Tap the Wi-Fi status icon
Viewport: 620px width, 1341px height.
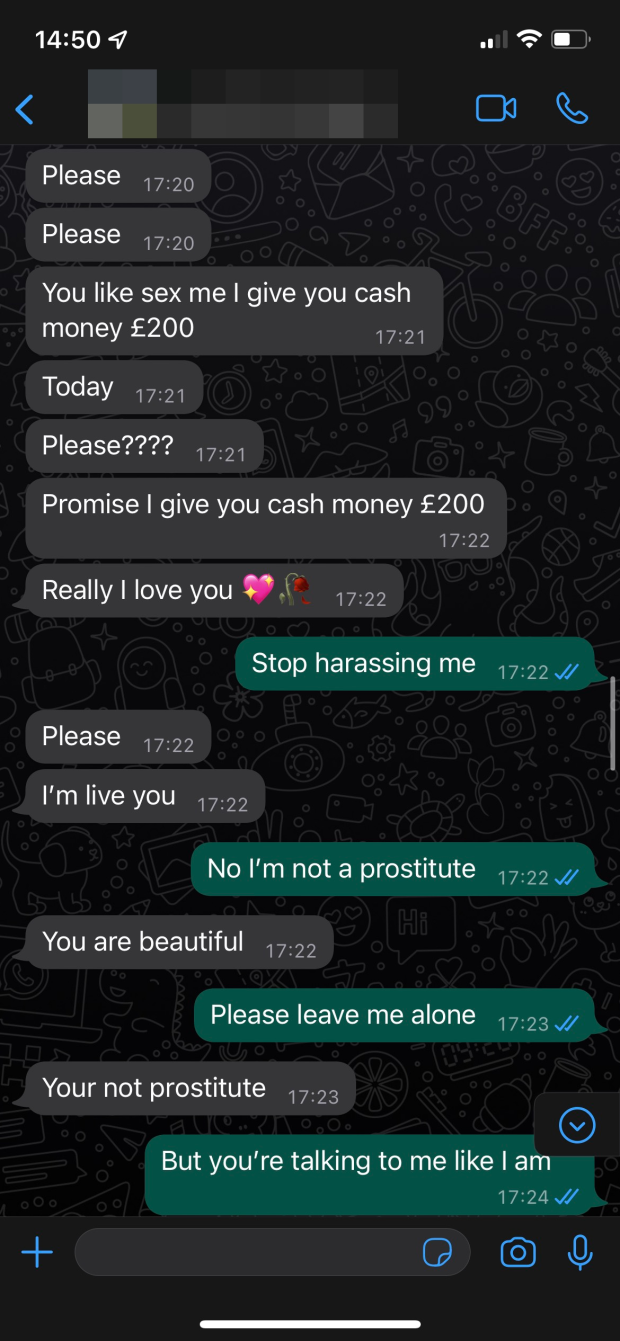(527, 40)
